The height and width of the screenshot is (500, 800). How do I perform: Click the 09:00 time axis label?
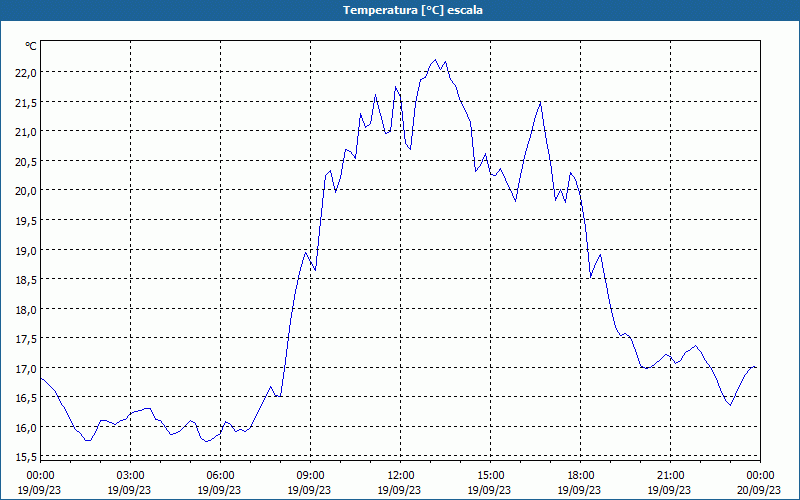[310, 476]
